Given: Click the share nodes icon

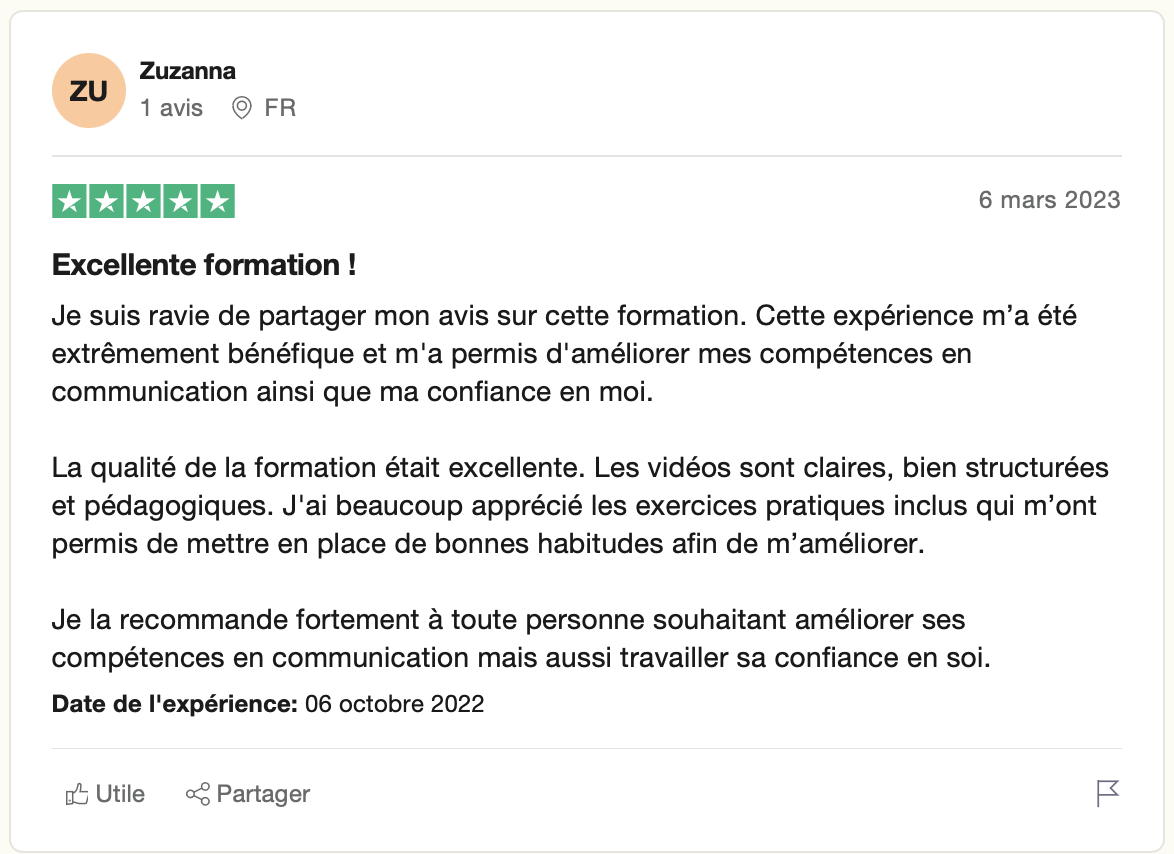Looking at the screenshot, I should point(198,794).
